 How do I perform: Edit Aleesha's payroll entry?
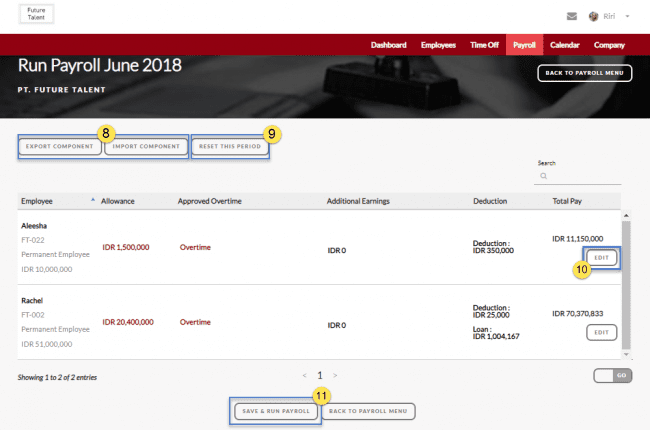coord(601,258)
